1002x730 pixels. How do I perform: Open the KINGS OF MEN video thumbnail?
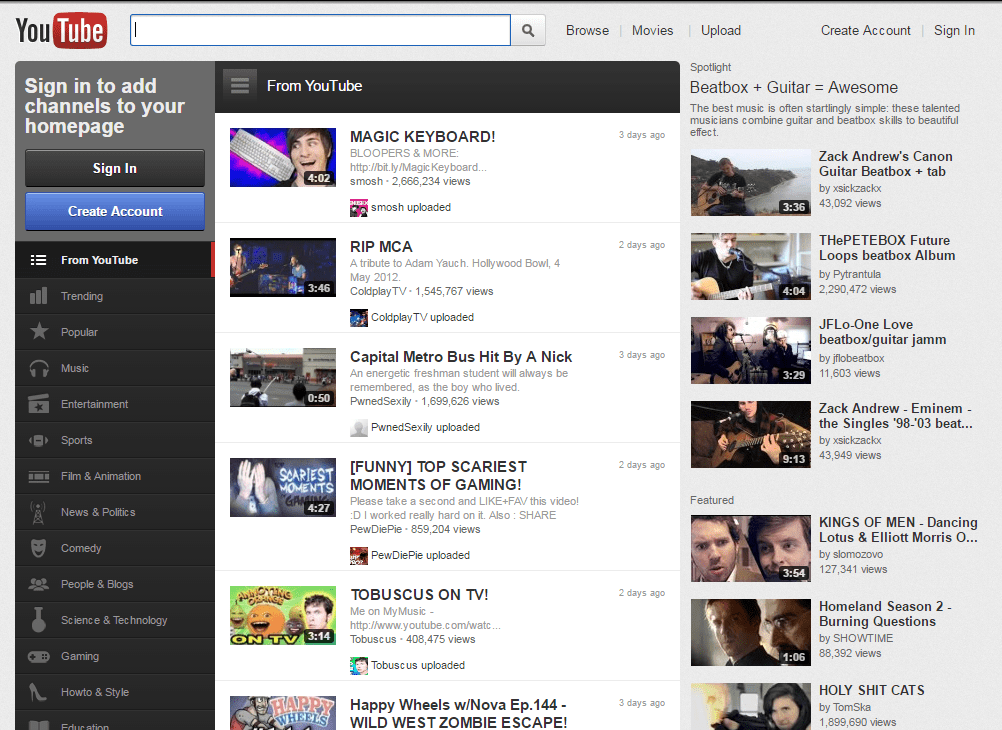tap(751, 548)
